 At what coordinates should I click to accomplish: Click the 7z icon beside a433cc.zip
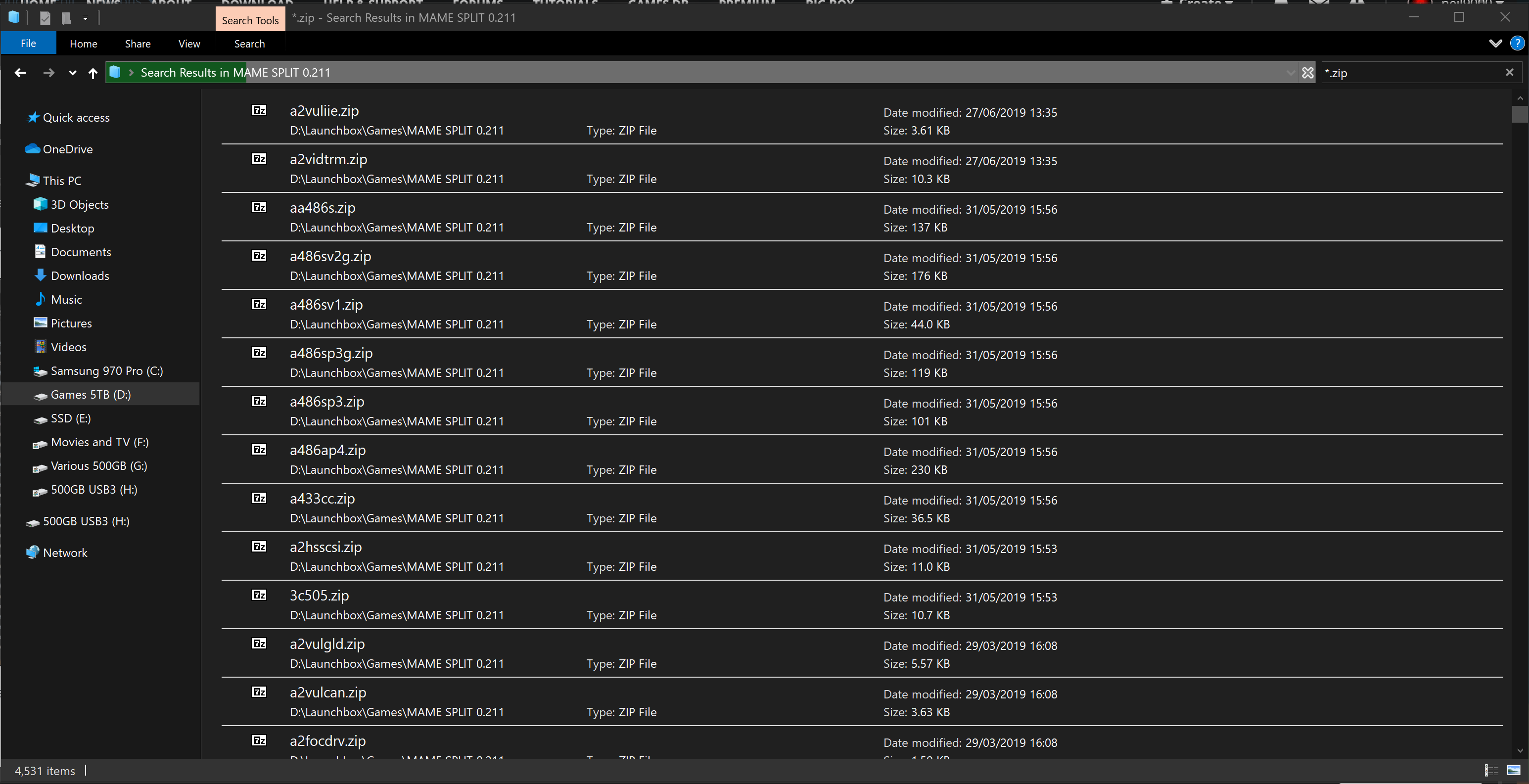(x=259, y=498)
